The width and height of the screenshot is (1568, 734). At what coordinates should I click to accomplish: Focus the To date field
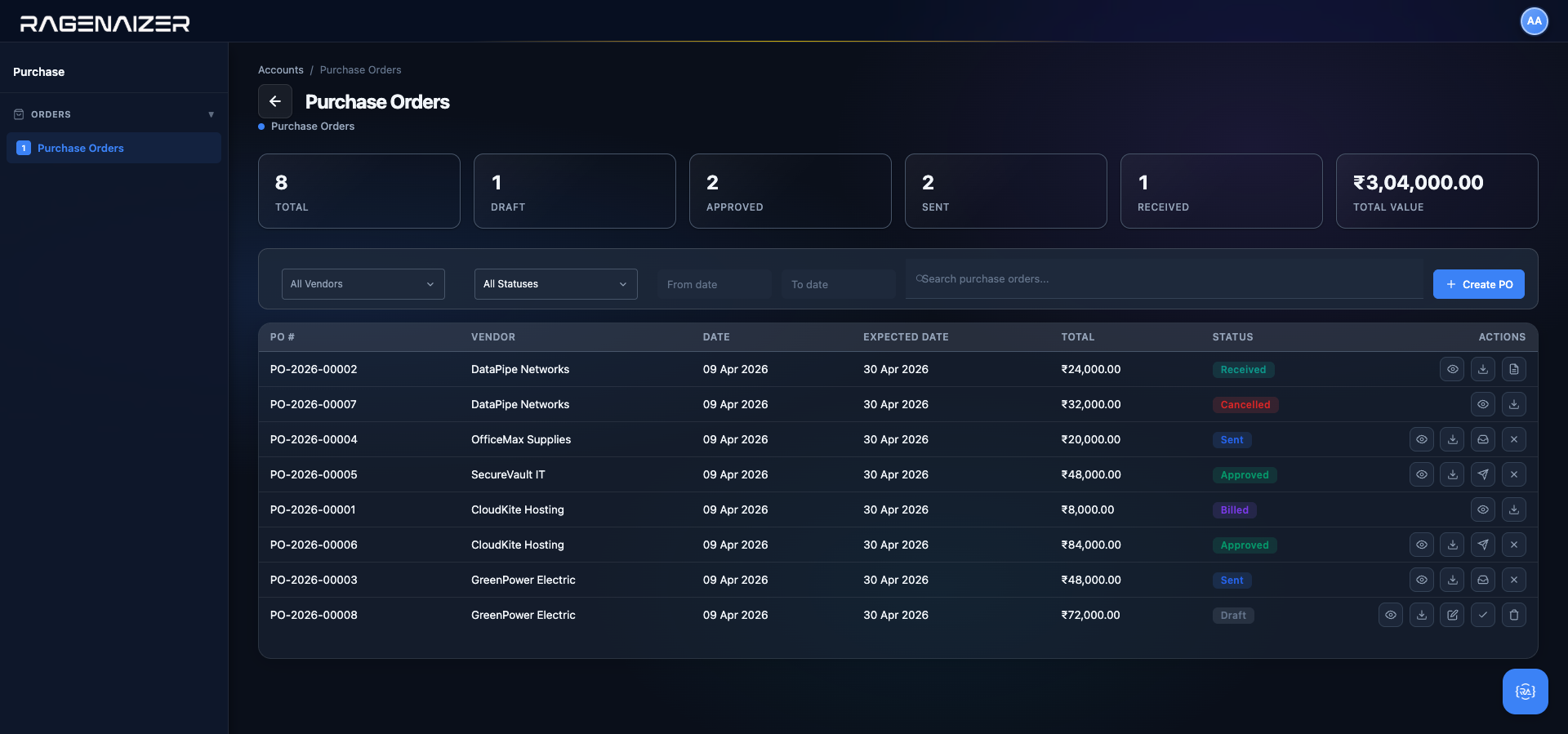839,284
